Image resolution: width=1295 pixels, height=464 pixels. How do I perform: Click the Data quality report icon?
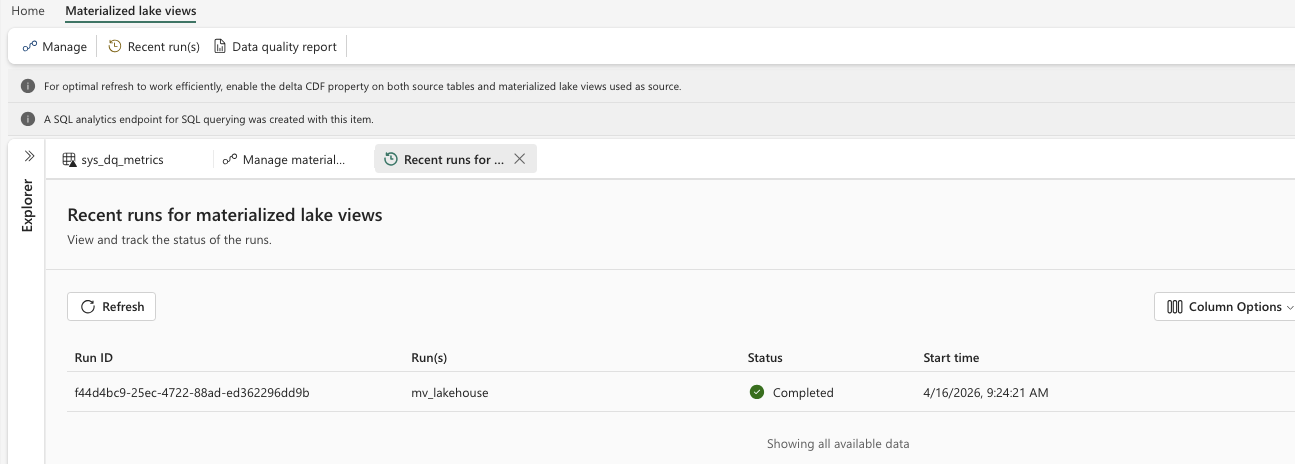220,47
